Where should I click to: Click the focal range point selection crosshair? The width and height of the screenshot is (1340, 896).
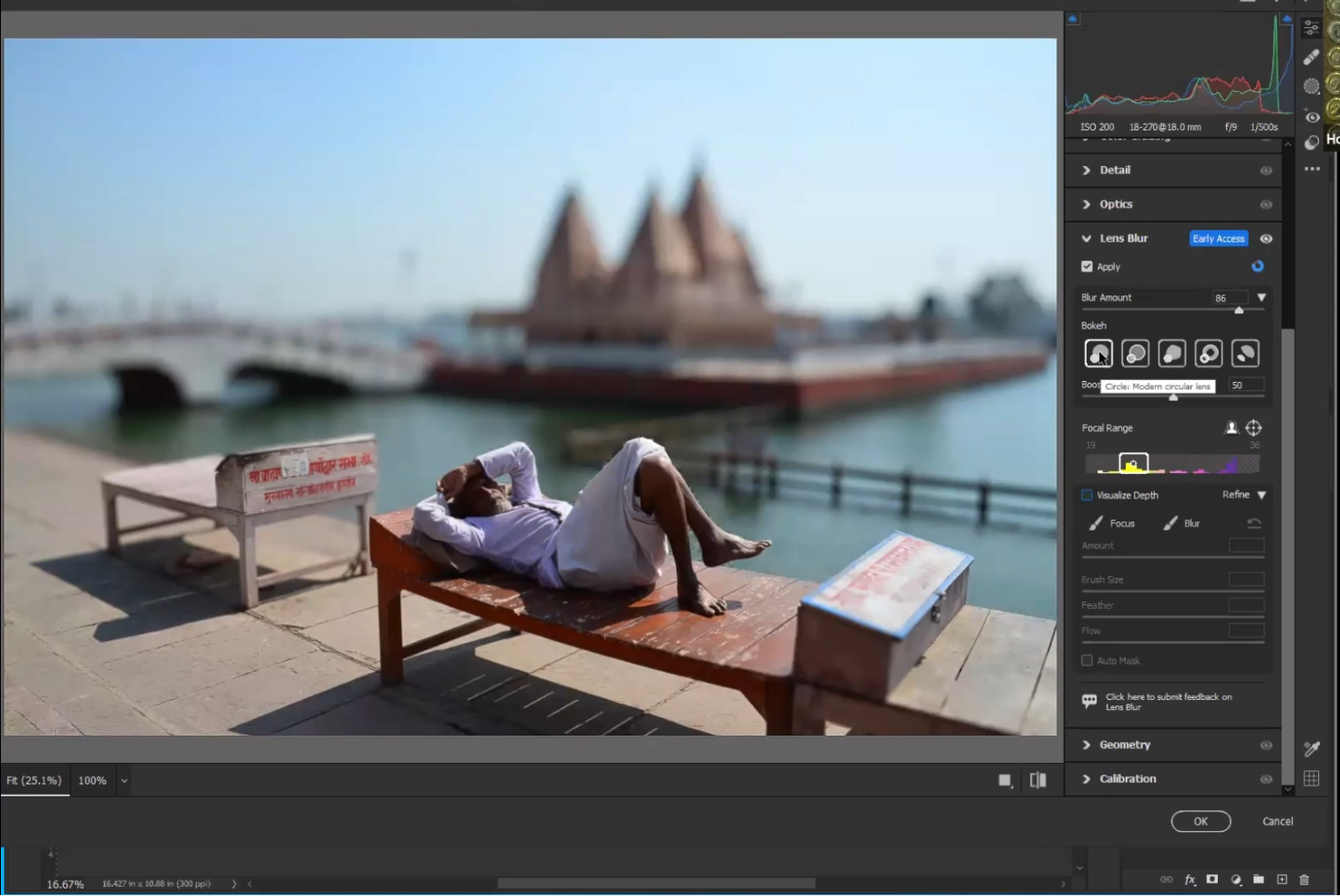pyautogui.click(x=1253, y=427)
